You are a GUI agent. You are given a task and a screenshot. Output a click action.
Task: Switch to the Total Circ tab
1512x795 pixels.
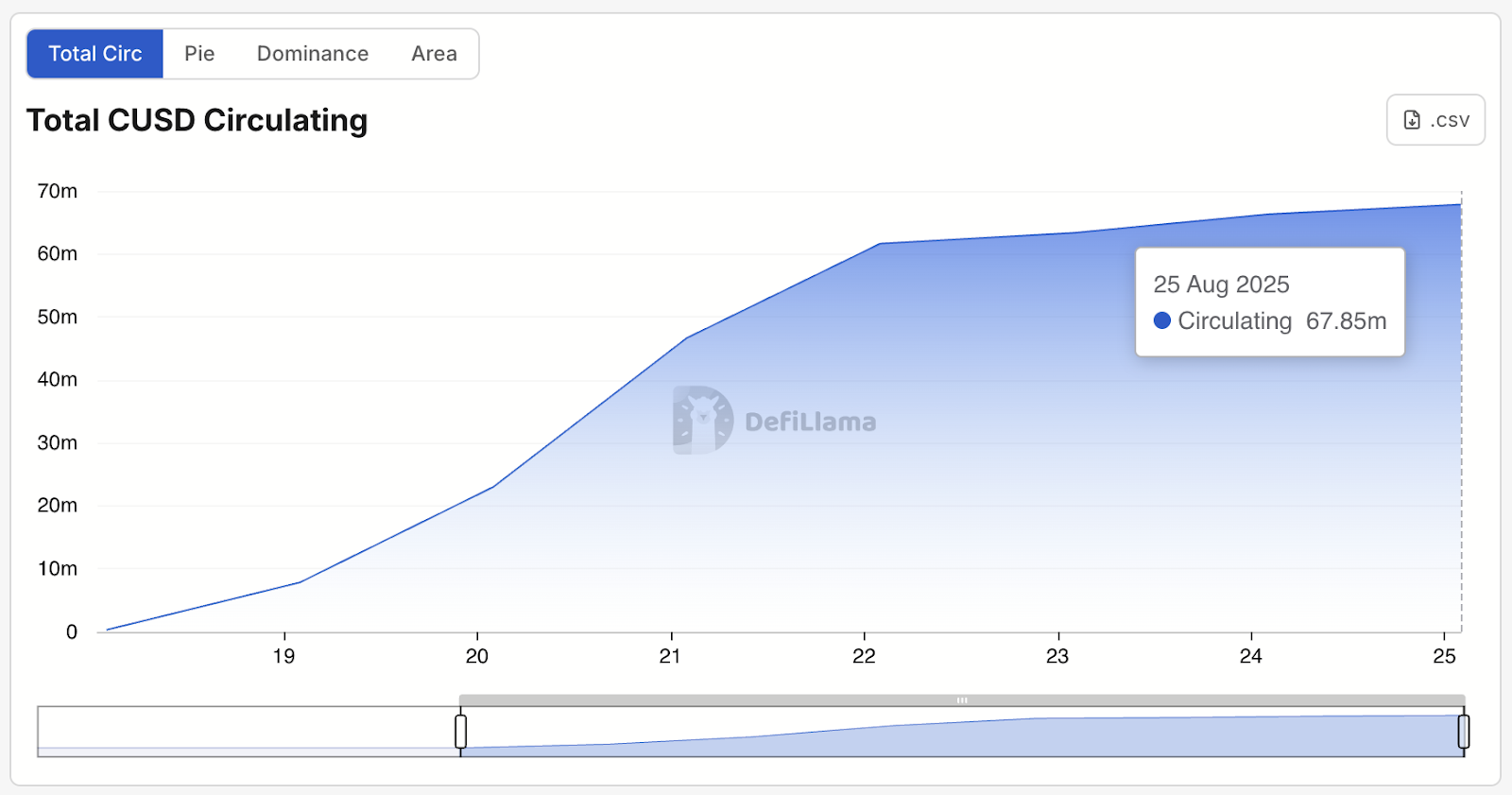pyautogui.click(x=94, y=54)
